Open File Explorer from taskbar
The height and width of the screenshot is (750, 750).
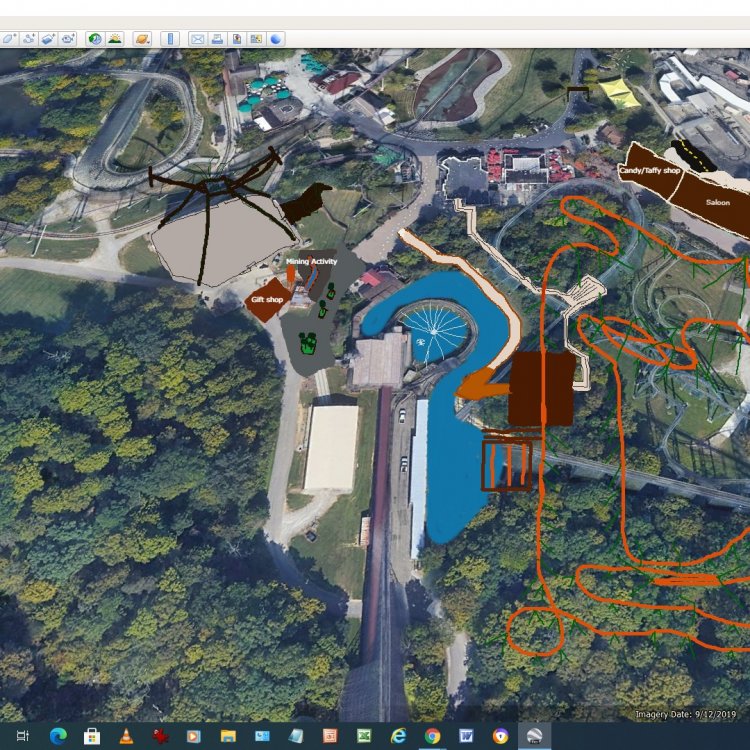(x=228, y=736)
